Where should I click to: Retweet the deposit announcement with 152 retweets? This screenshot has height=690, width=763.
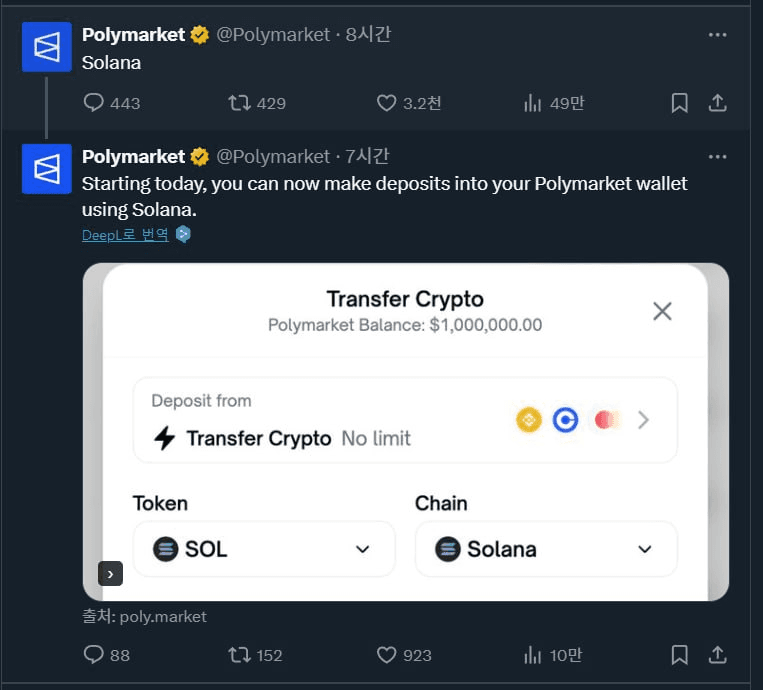255,655
